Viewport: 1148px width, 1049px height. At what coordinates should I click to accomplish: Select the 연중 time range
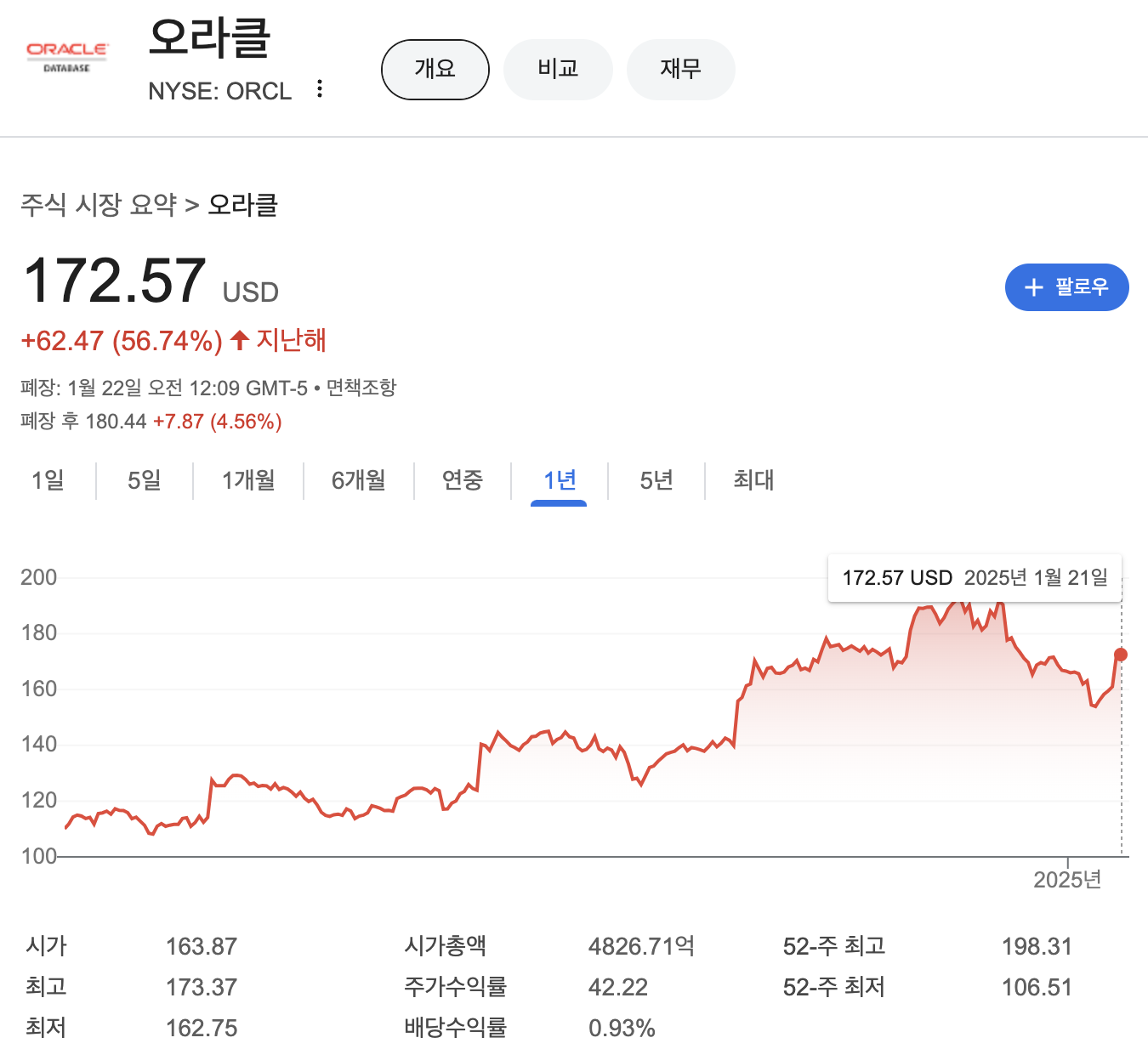click(x=463, y=480)
